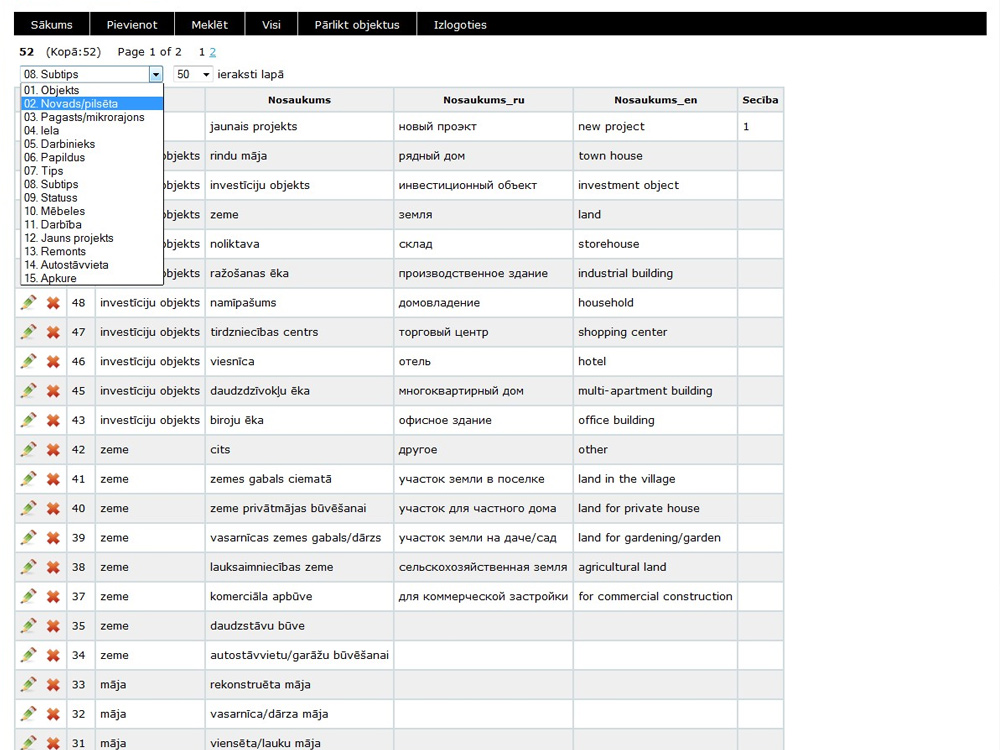1000x750 pixels.
Task: Click the category combo box arrow button
Action: click(156, 75)
